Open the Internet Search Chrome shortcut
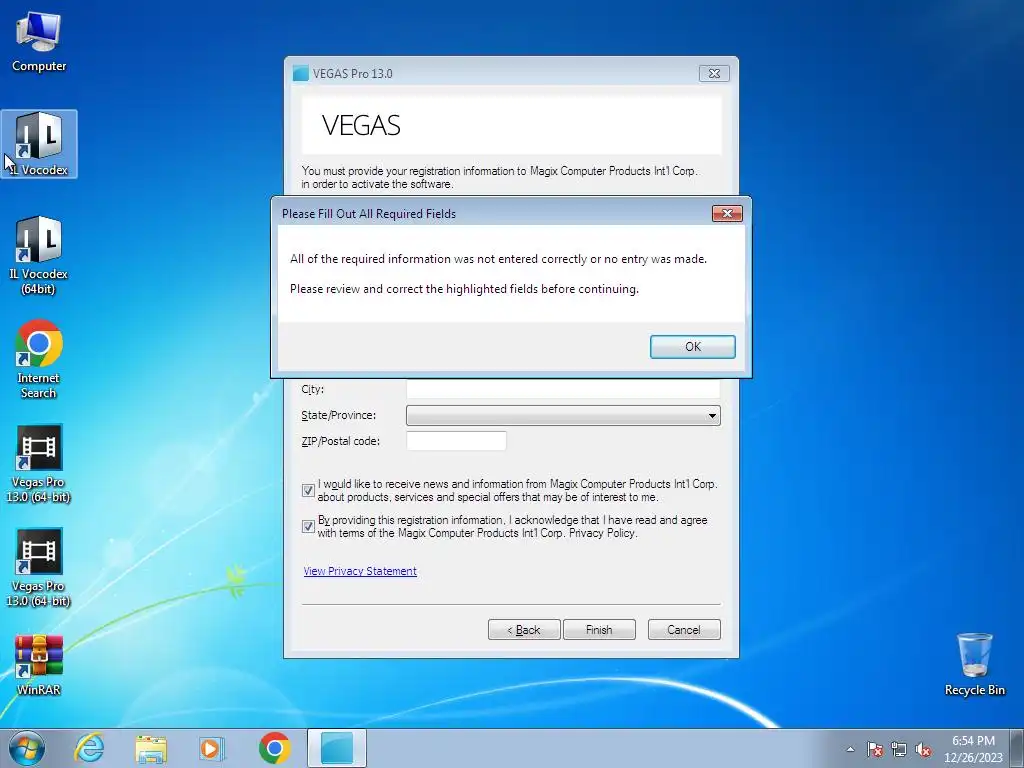Screen dimensions: 1024x768 tap(39, 359)
